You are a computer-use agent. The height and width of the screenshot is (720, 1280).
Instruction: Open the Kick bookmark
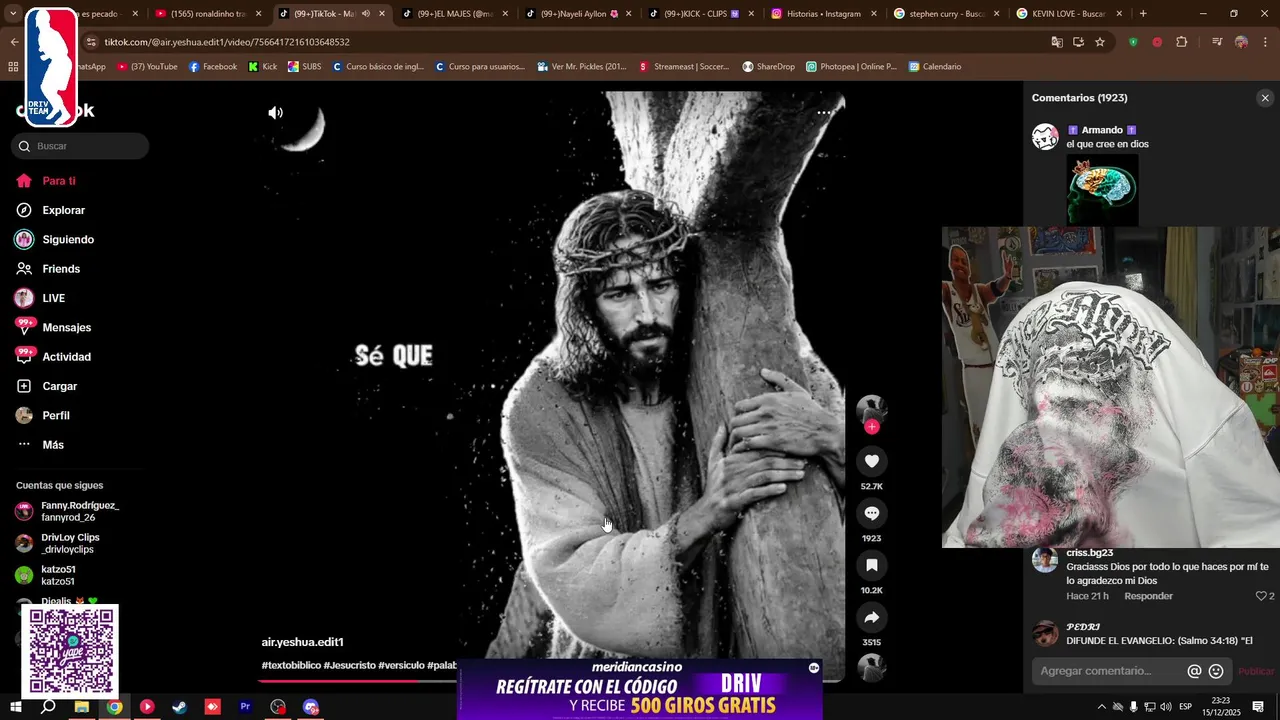click(x=263, y=67)
